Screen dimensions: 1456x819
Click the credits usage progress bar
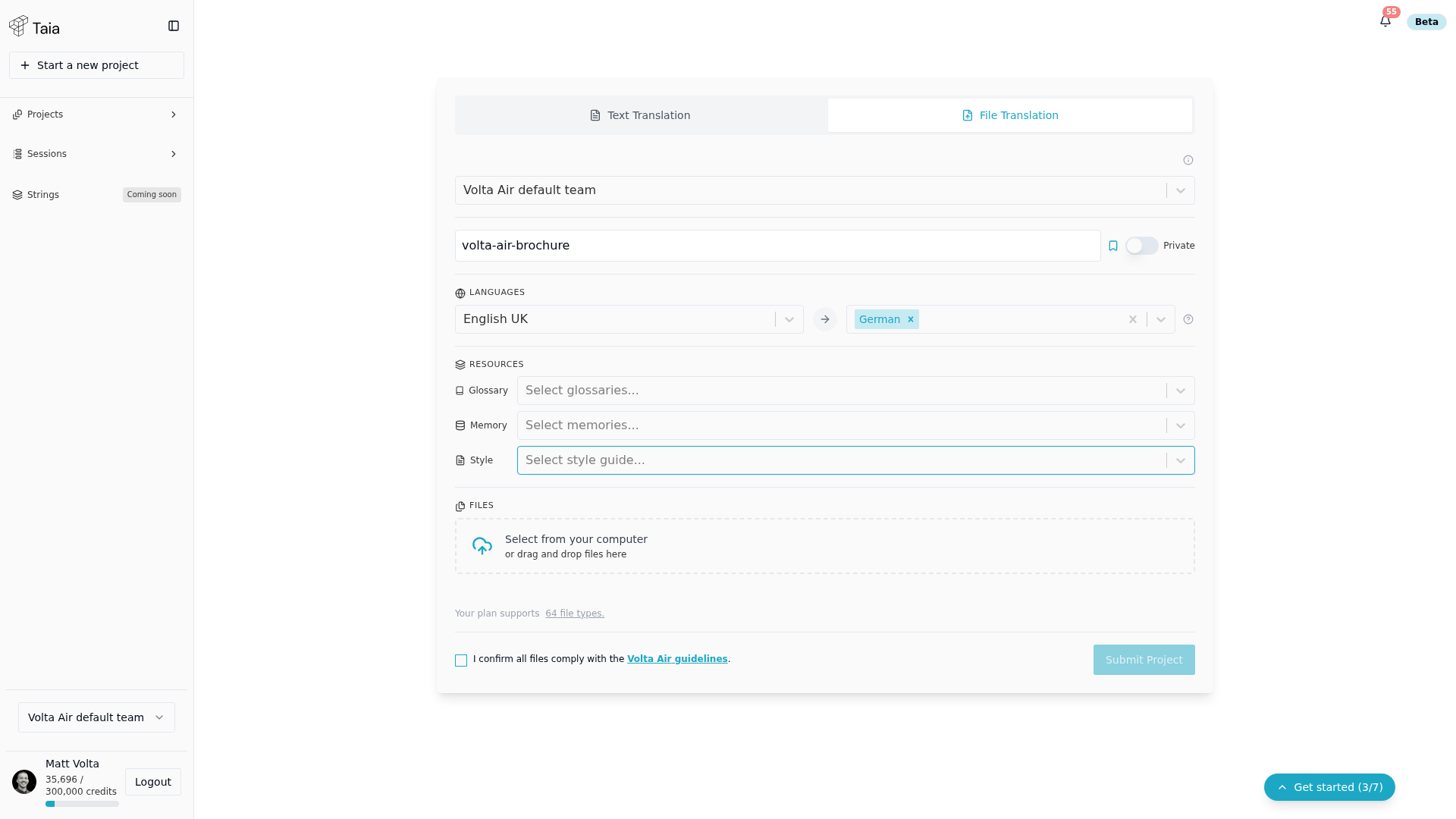tap(82, 804)
